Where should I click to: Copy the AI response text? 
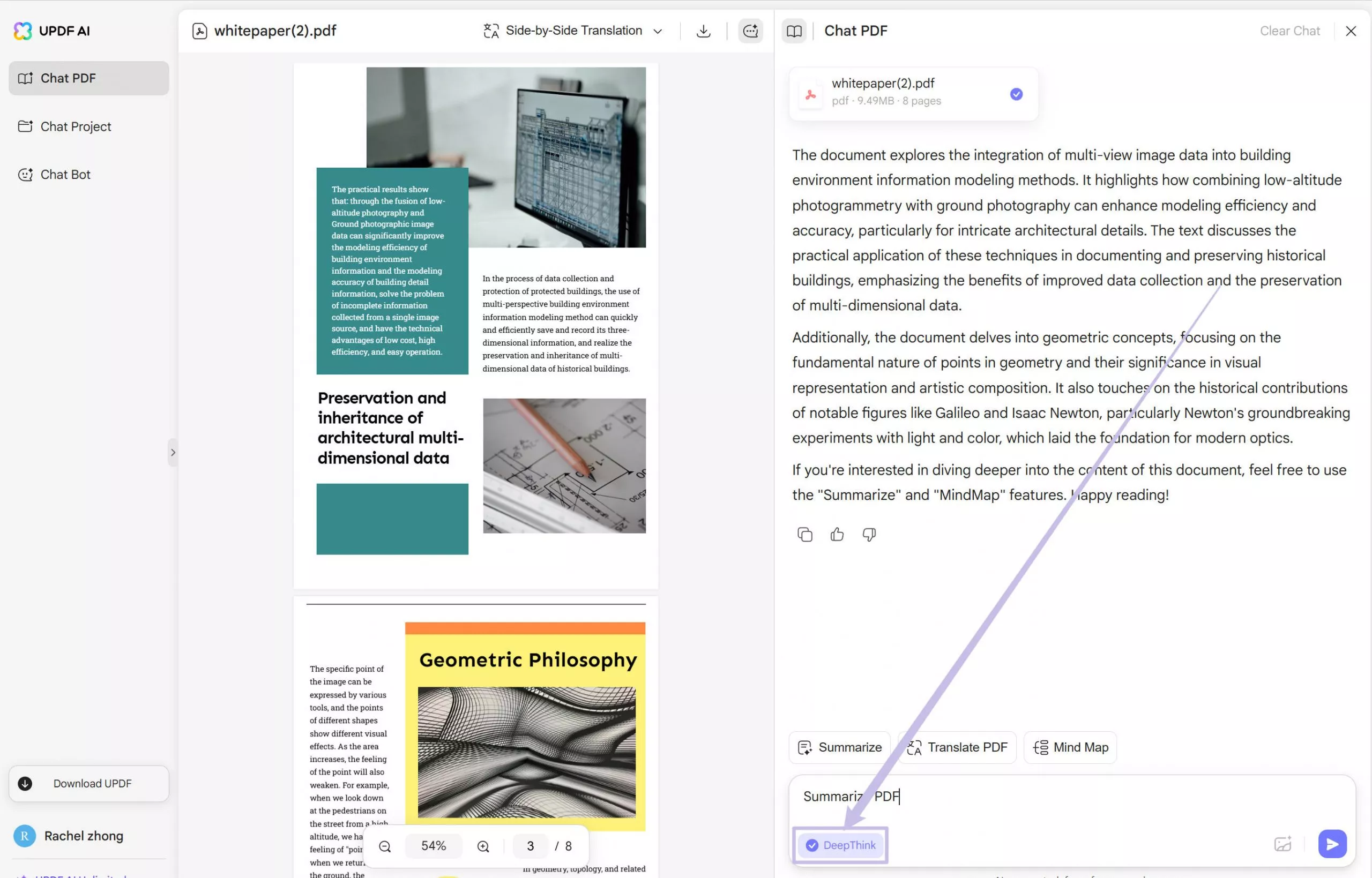pos(804,534)
